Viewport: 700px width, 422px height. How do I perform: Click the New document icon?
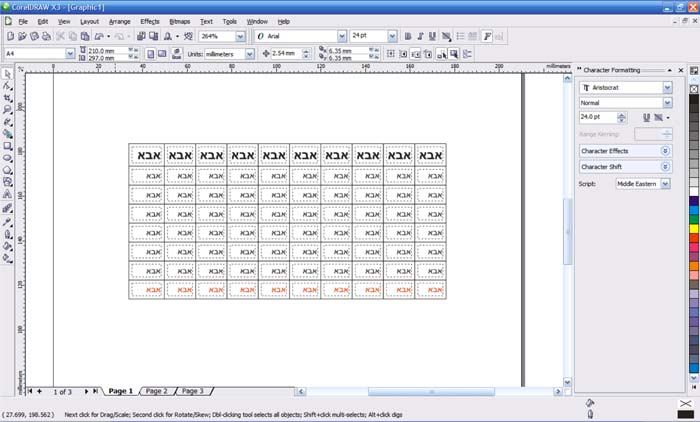click(x=10, y=36)
